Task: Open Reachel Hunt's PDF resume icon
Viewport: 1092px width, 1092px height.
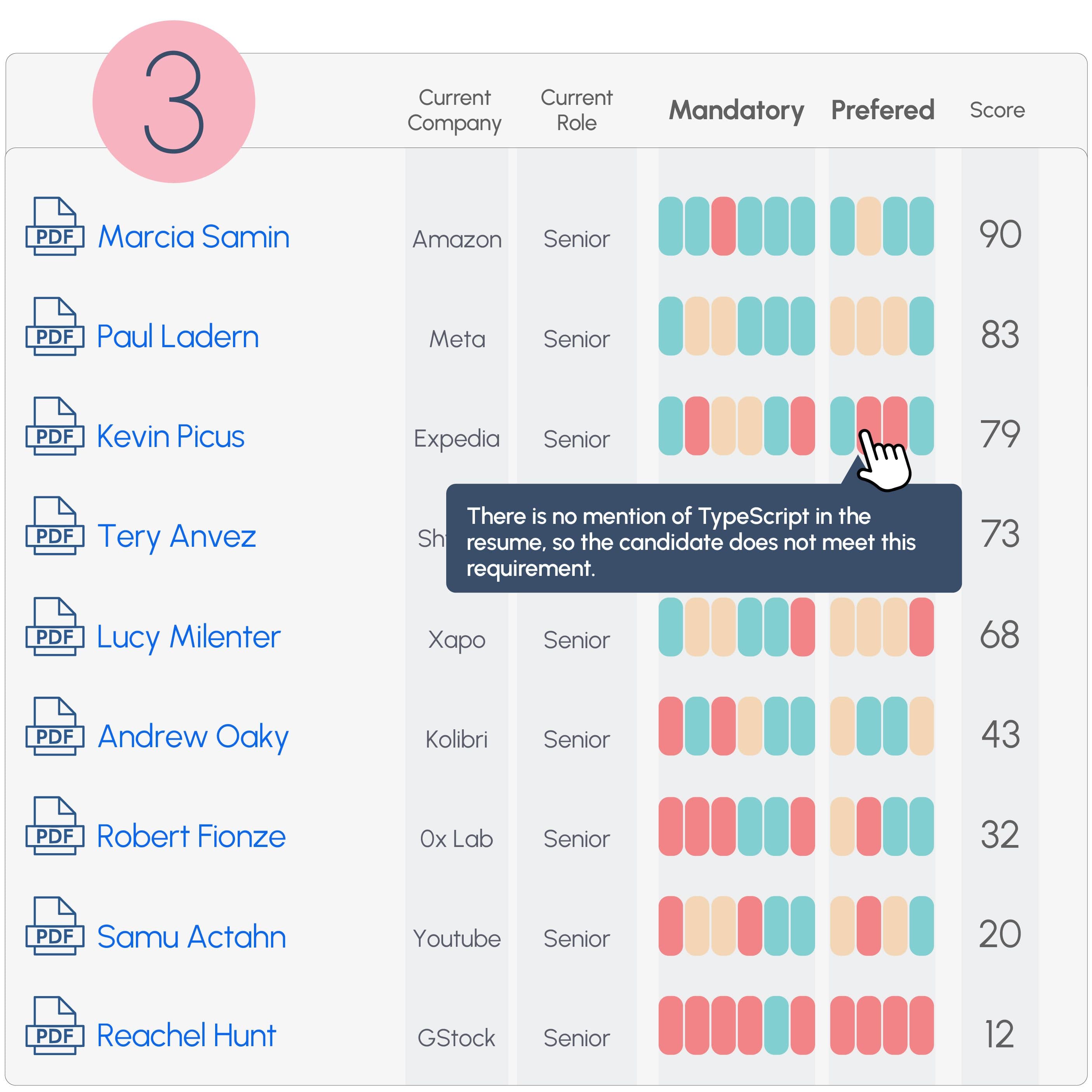Action: 54,1025
